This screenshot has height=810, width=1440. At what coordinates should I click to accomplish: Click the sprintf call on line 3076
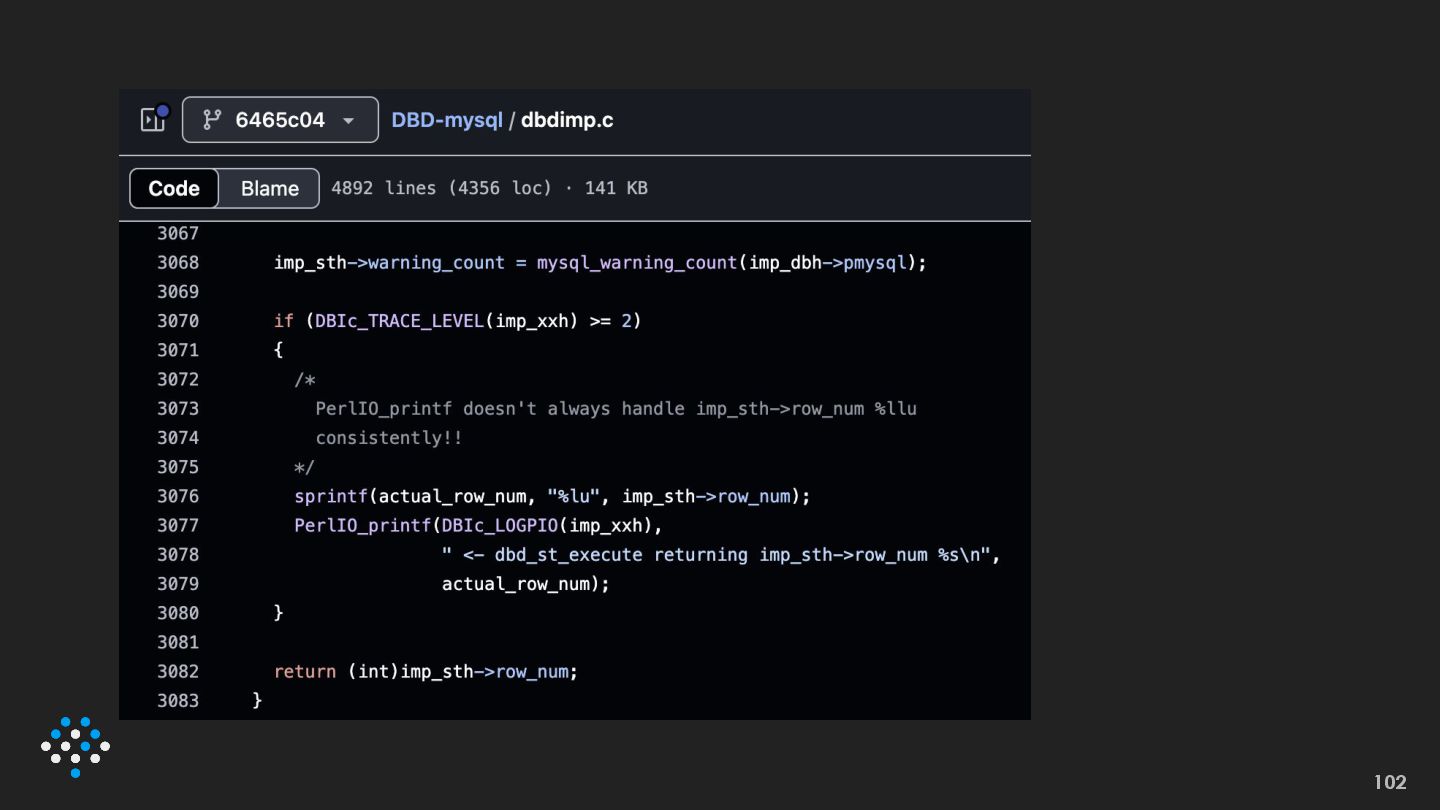point(331,496)
